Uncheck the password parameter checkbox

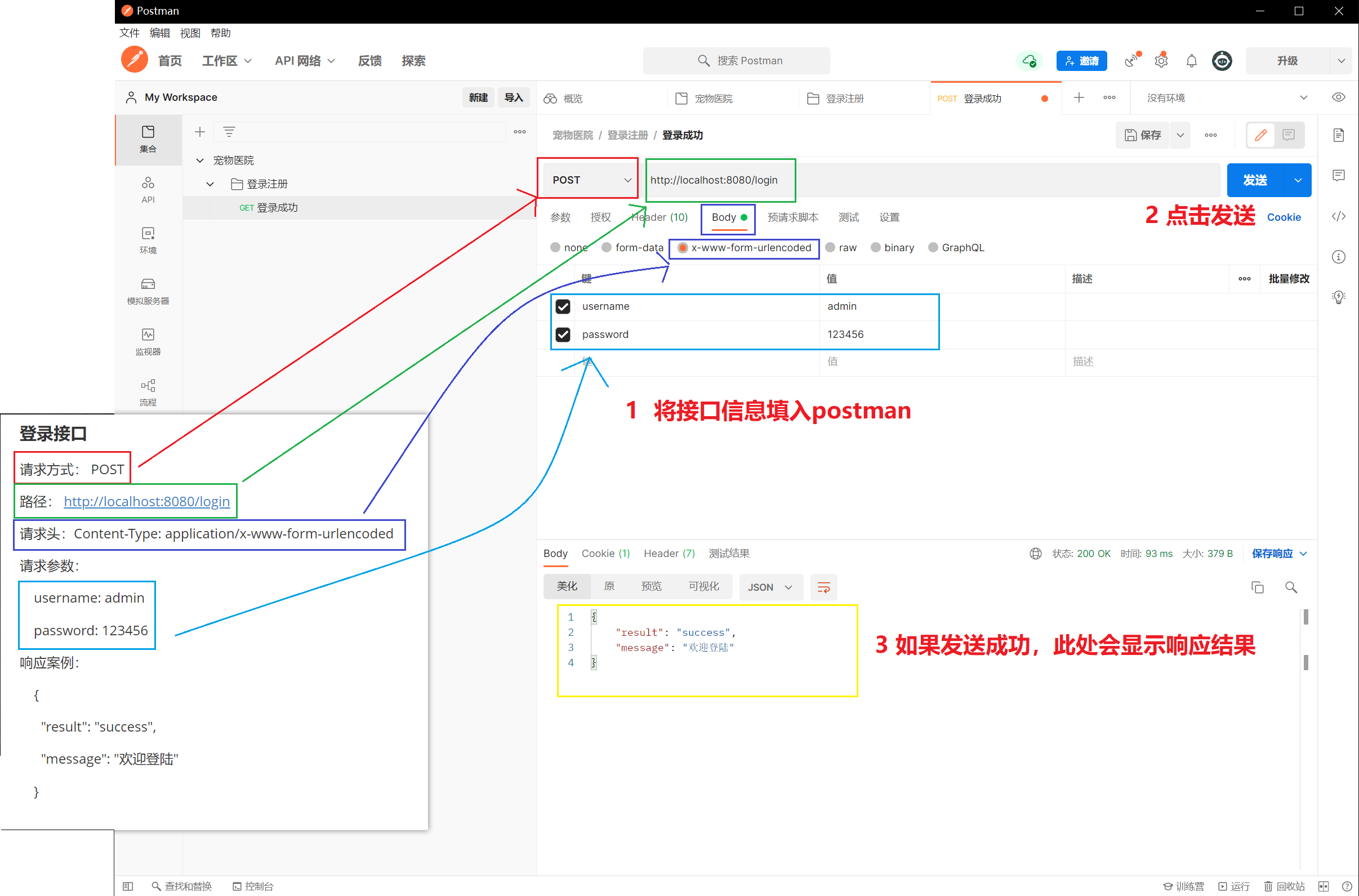coord(562,335)
